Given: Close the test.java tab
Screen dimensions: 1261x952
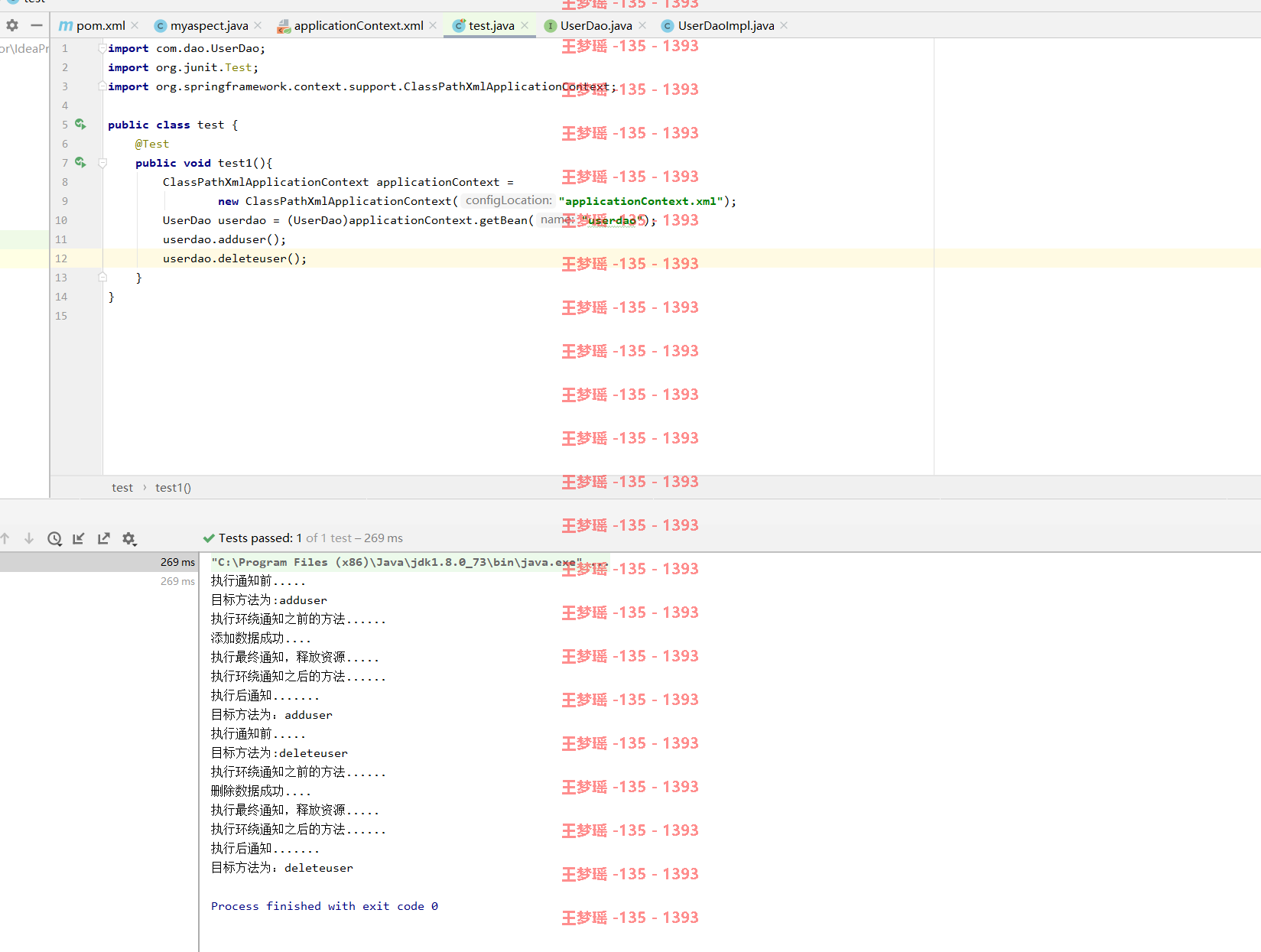Looking at the screenshot, I should (525, 25).
